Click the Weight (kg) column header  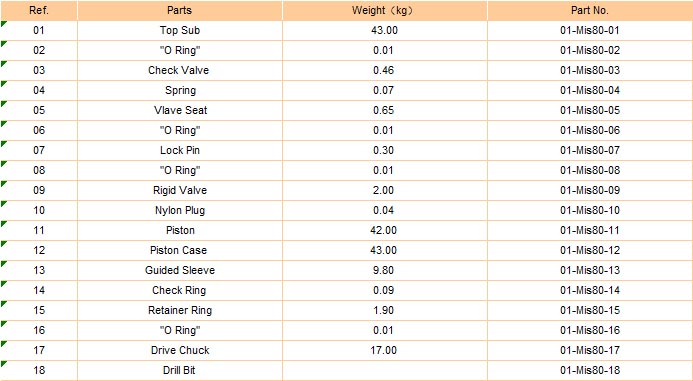tap(385, 10)
